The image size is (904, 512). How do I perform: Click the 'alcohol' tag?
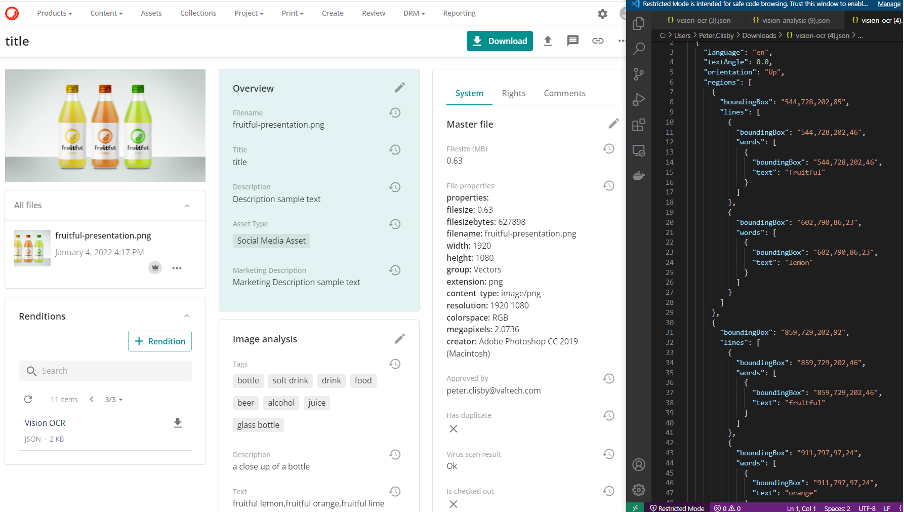point(281,402)
